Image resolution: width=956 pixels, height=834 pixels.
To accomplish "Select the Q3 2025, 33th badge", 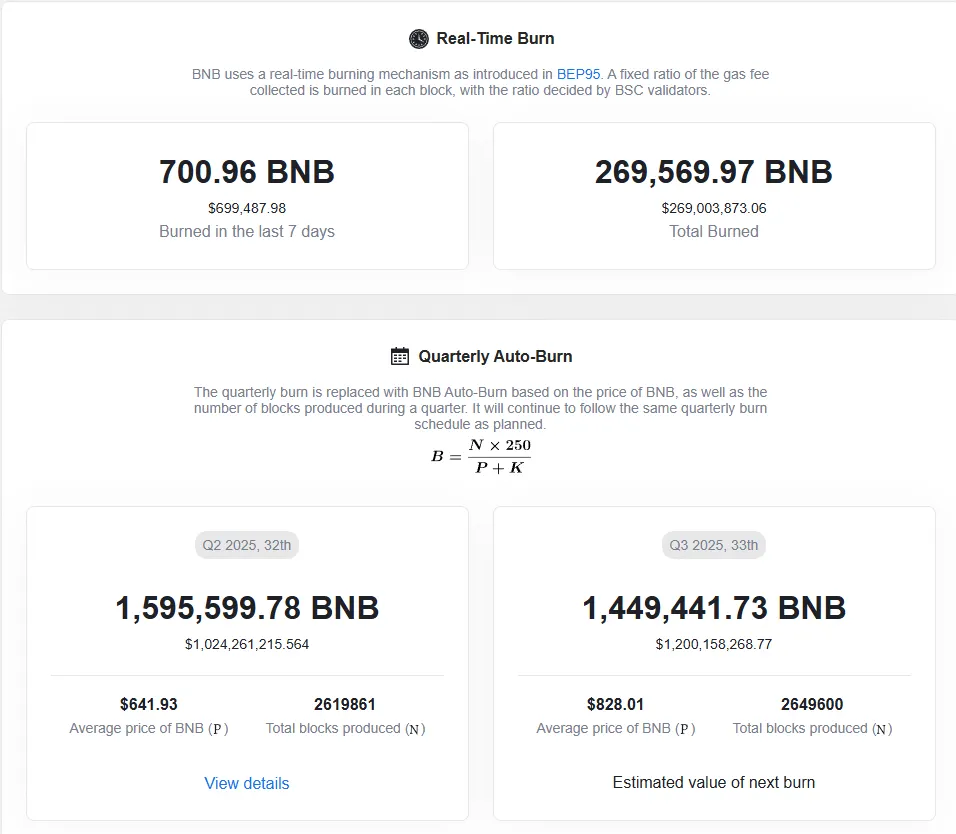I will (714, 545).
